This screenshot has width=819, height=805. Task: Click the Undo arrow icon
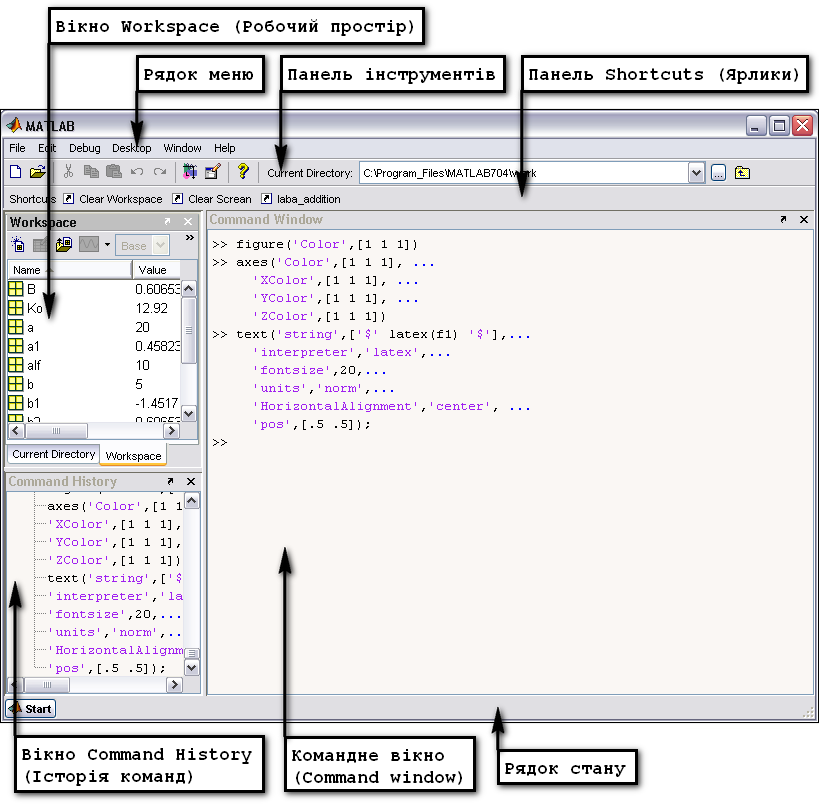(x=137, y=171)
